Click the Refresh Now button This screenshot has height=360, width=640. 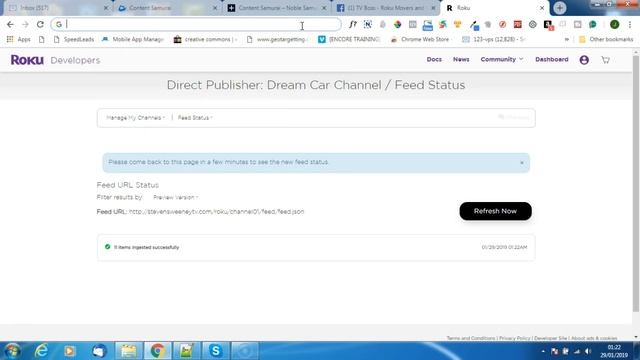pyautogui.click(x=495, y=211)
